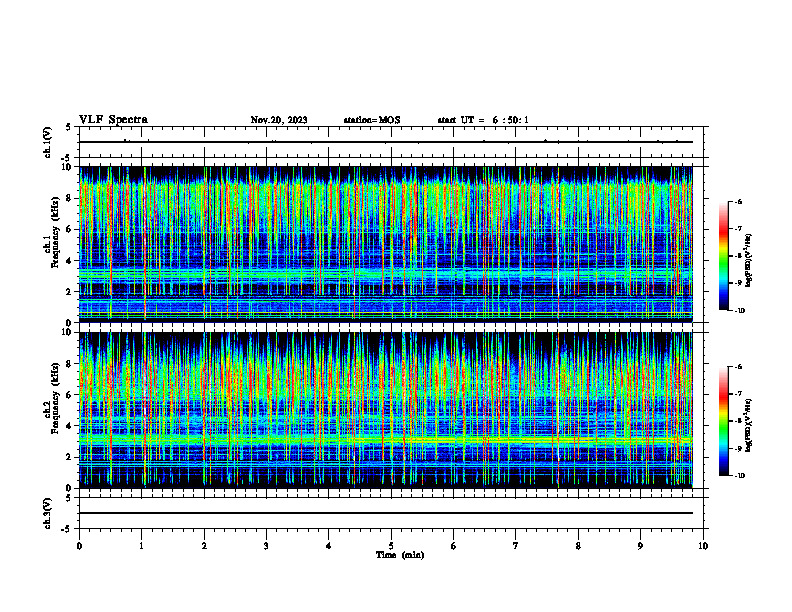Click the "8" kHz tick of ch.2 spectrogram
This screenshot has width=792, height=612.
tap(71, 364)
